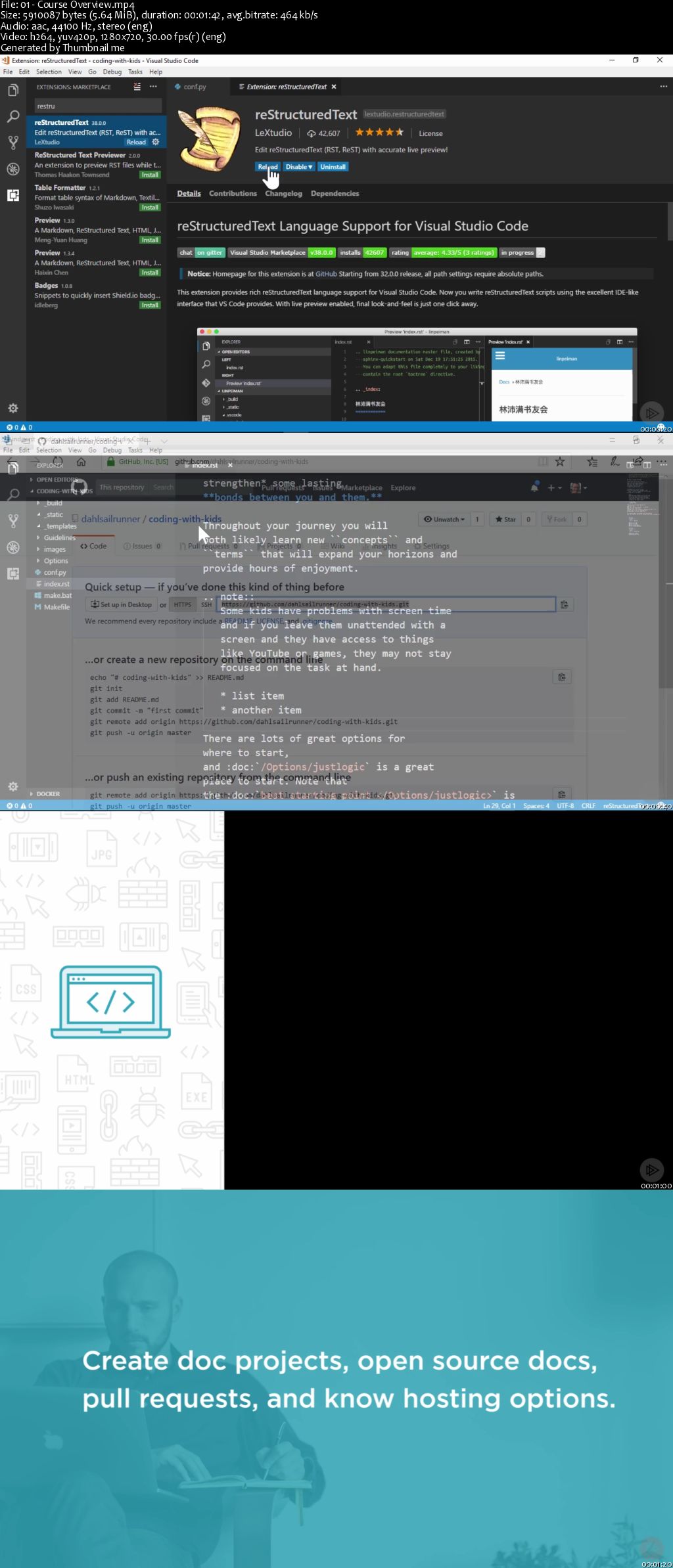Open index.rst in the Explorer tree
Screen dimensions: 673x1568
point(57,584)
